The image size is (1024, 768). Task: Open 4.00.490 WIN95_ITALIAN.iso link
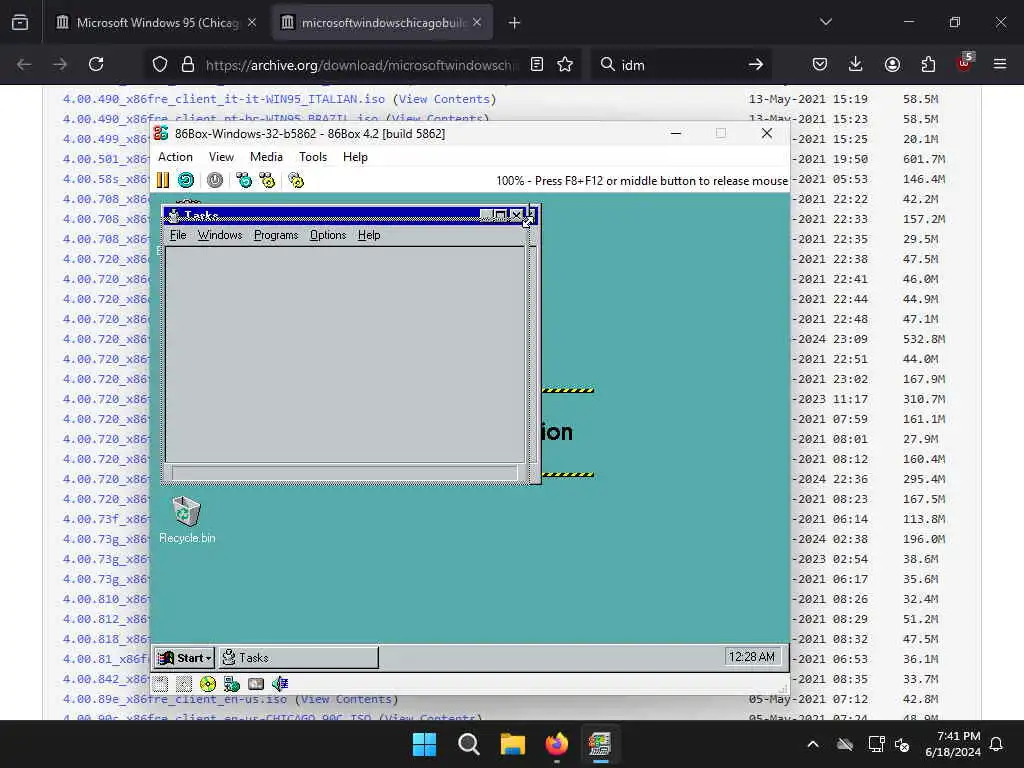click(x=223, y=99)
